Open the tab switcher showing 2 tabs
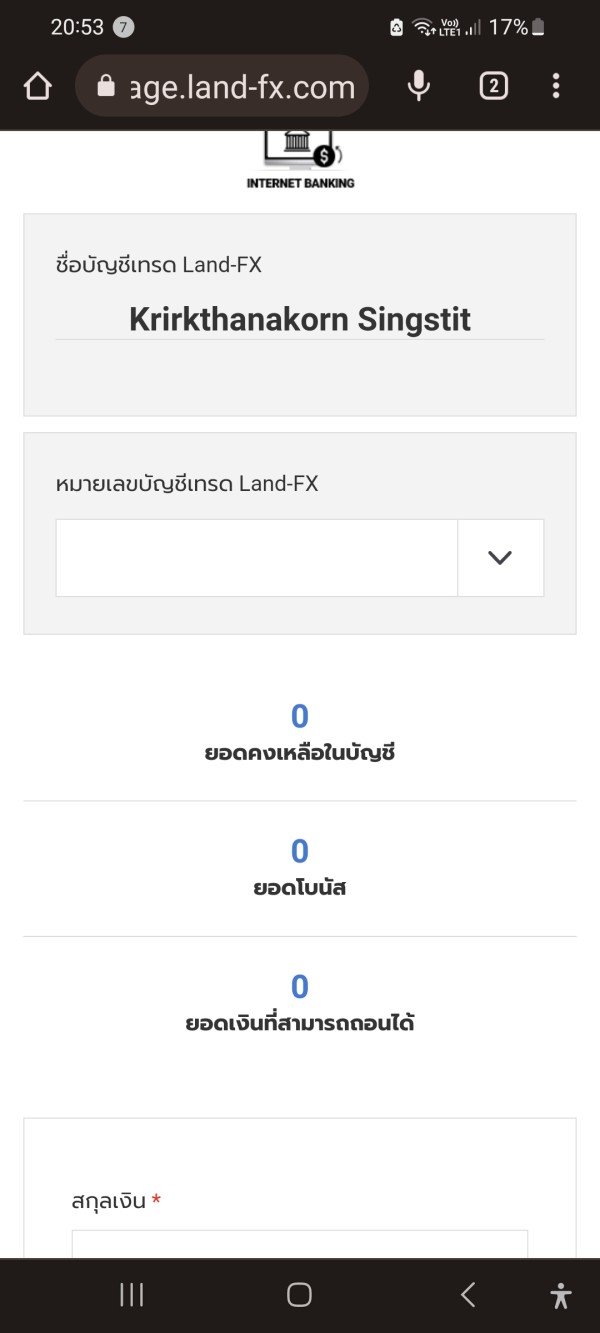 pos(493,87)
